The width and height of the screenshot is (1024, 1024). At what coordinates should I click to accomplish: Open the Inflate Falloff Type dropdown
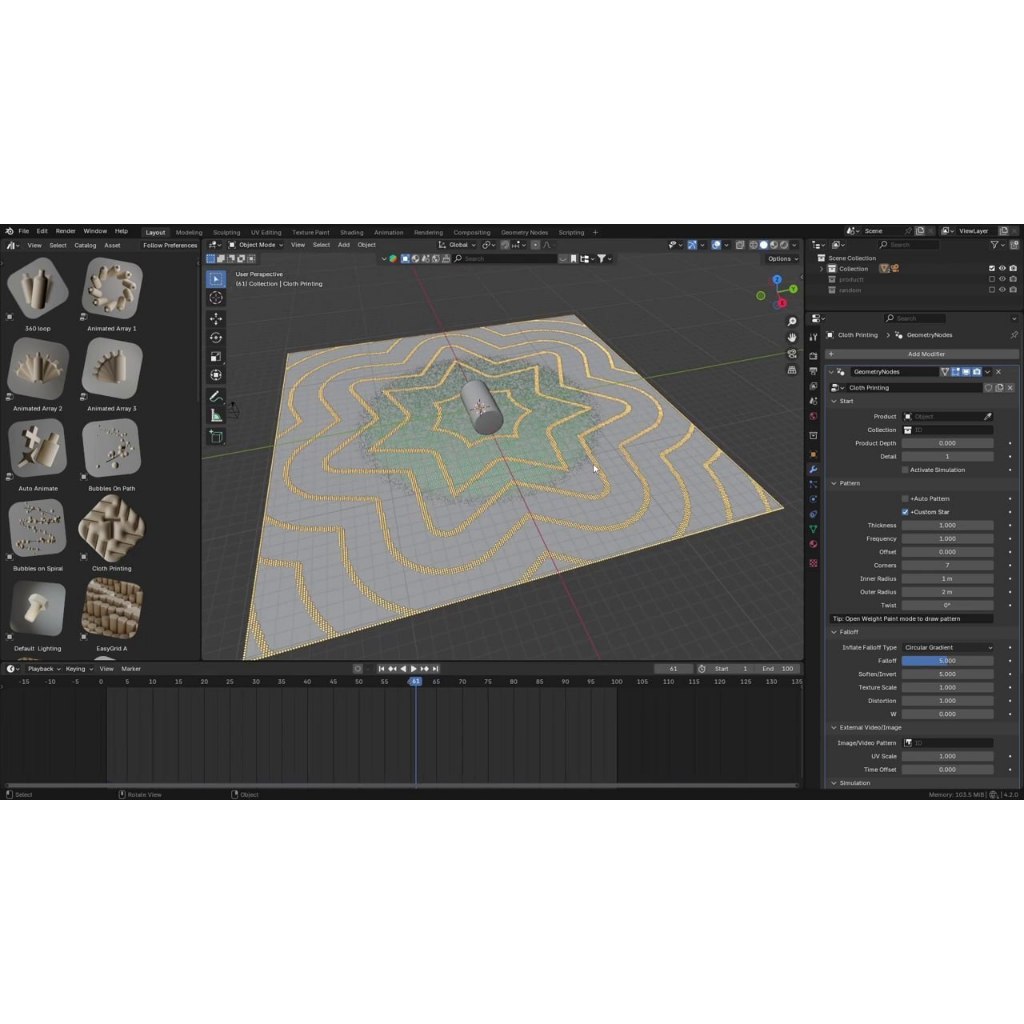coord(947,647)
